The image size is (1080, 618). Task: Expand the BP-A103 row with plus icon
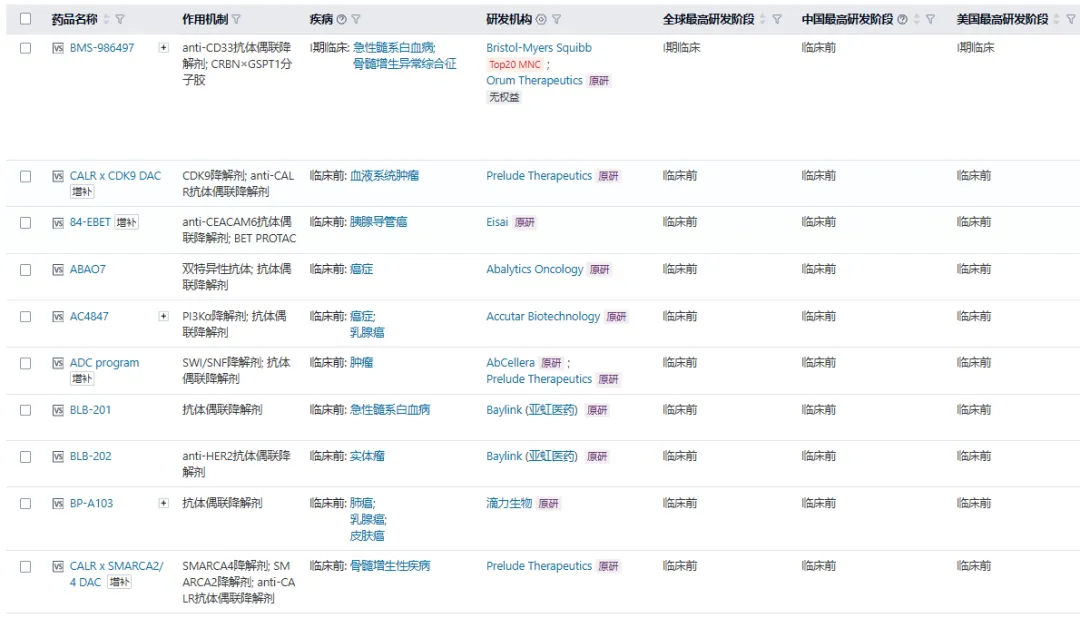[164, 503]
